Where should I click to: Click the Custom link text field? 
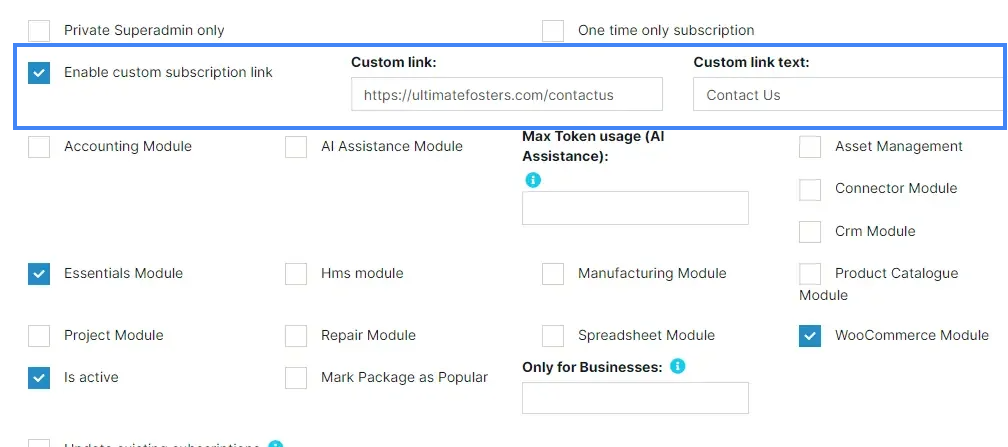coord(848,95)
